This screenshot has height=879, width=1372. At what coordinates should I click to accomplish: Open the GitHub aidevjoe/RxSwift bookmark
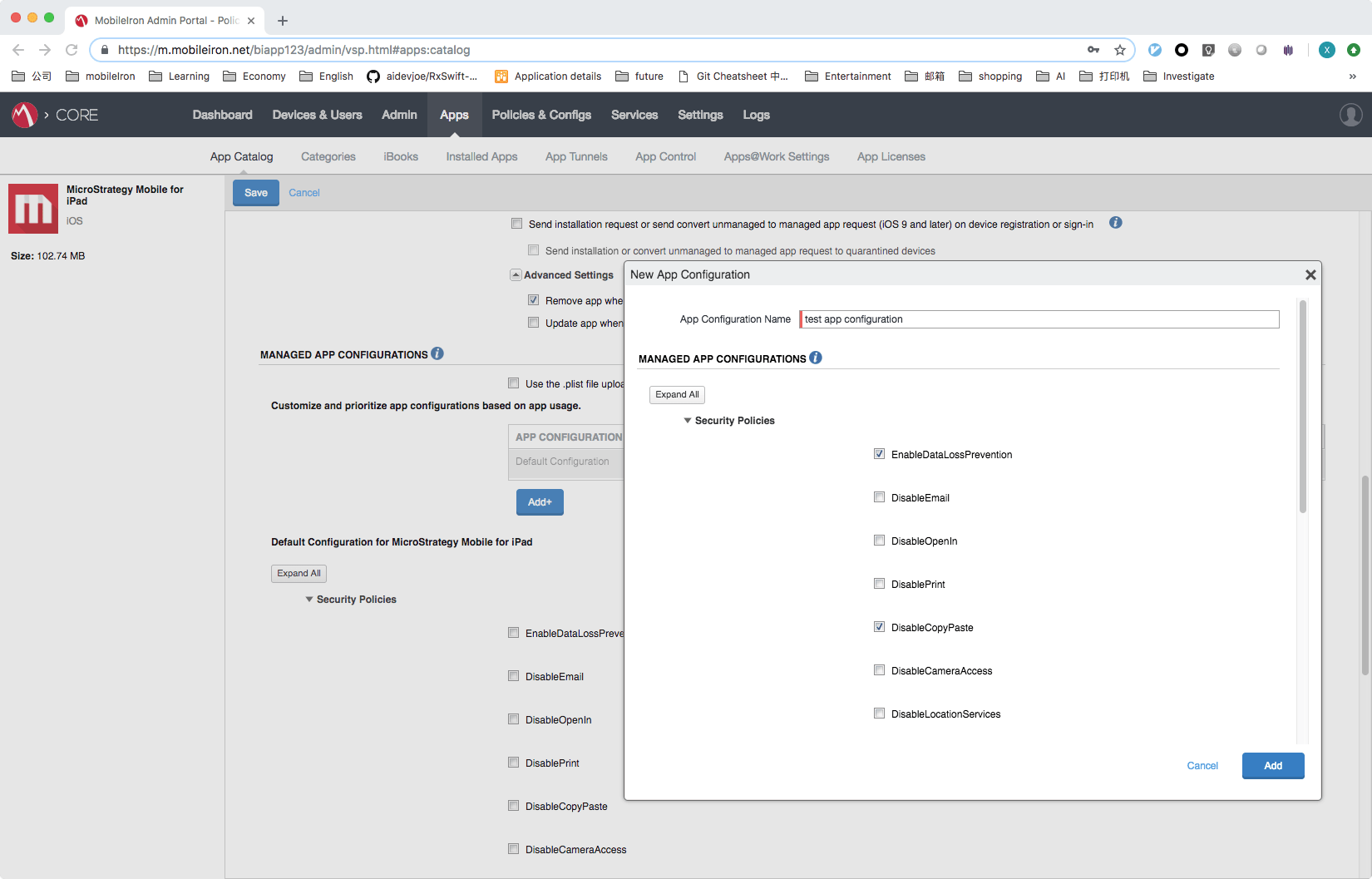pos(422,77)
